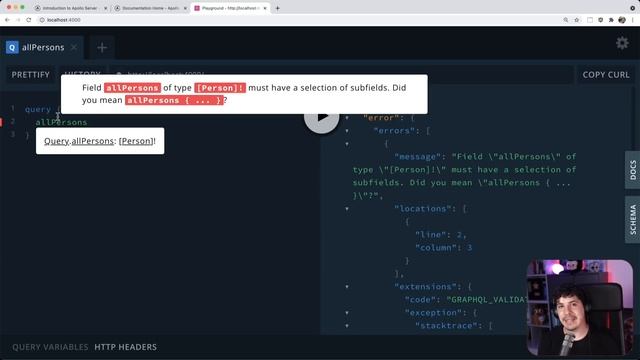Open the Playground settings gear

click(622, 43)
